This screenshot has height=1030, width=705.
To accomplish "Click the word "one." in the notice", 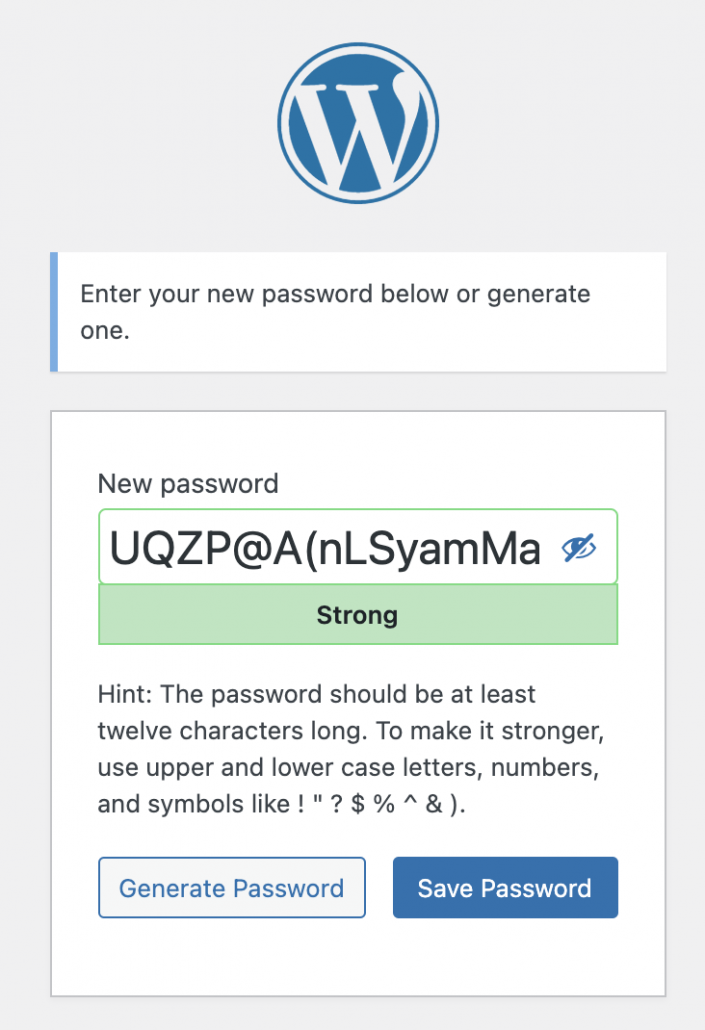I will [105, 330].
